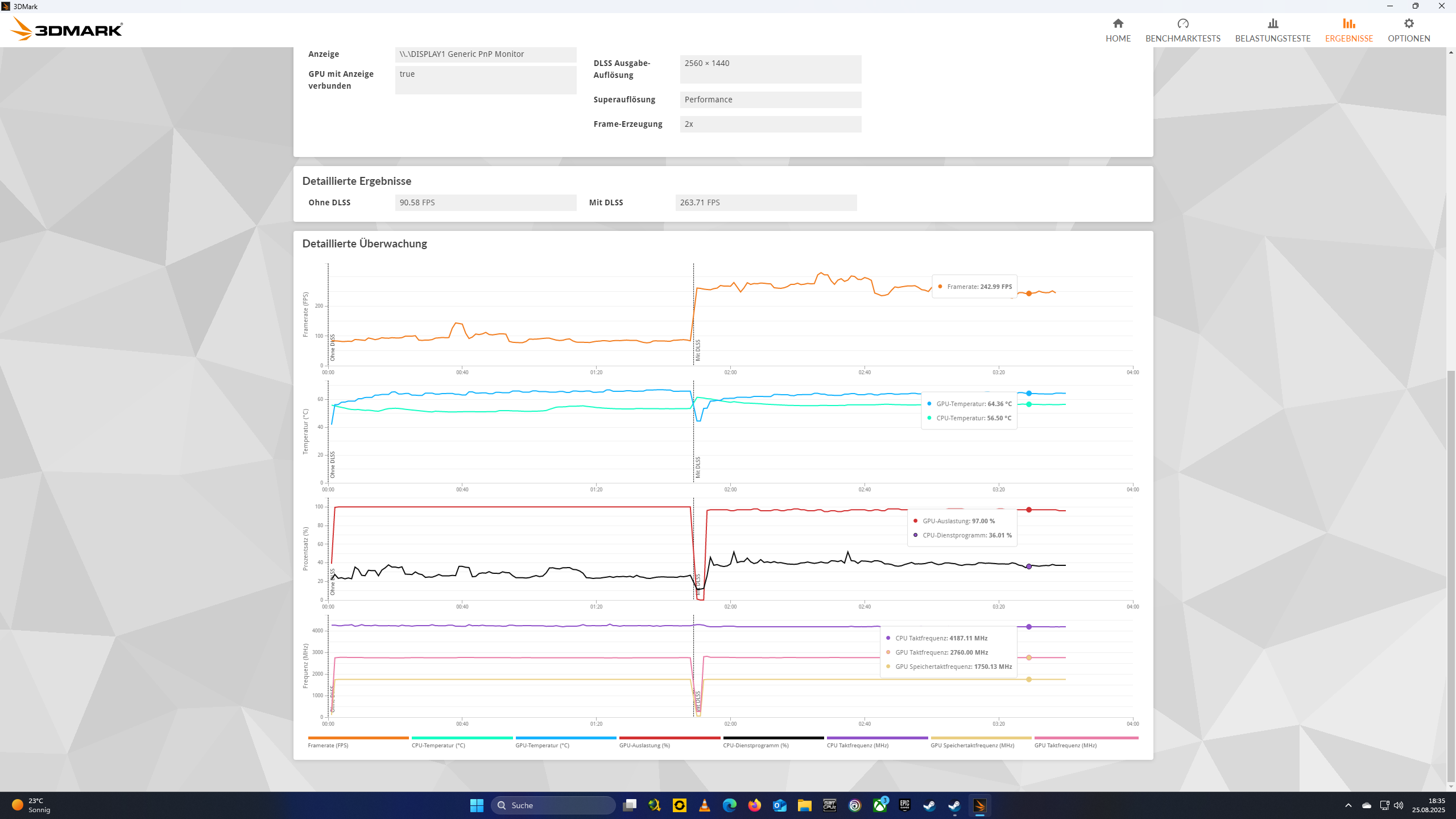Select the Mit DLSS FPS value field
The height and width of the screenshot is (819, 1456).
[x=766, y=202]
